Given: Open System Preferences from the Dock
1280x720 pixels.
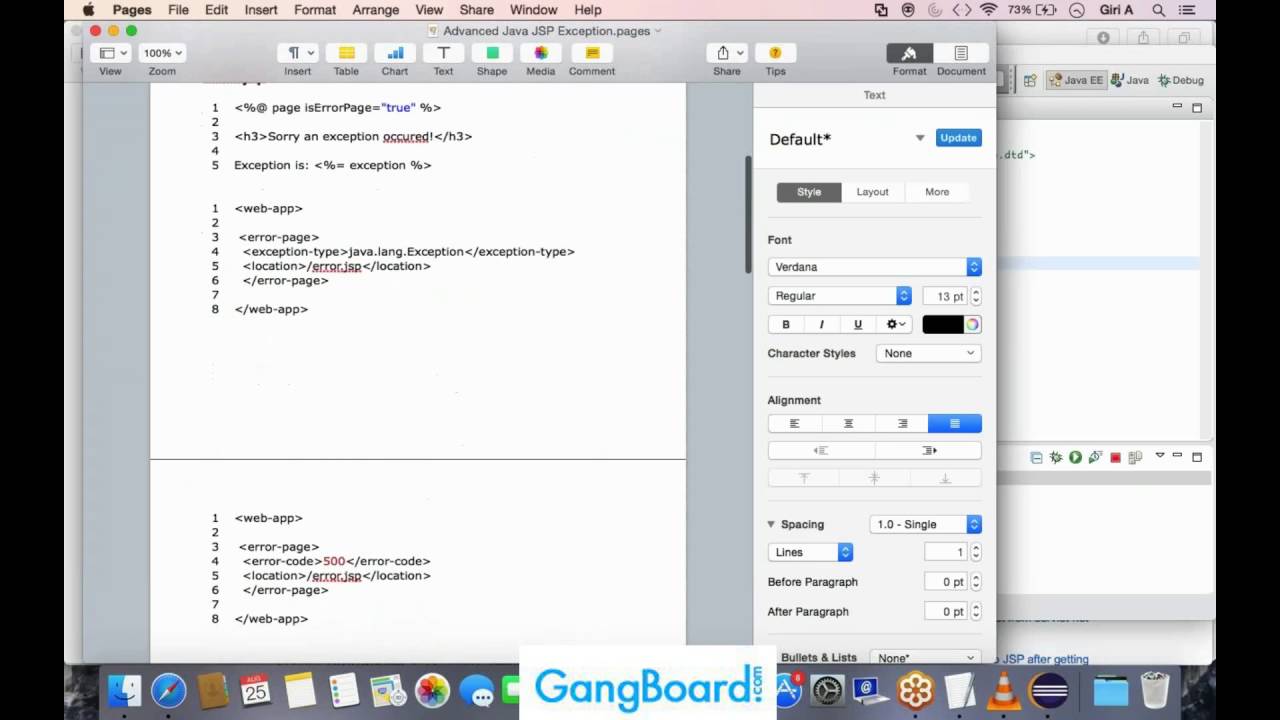Looking at the screenshot, I should [828, 690].
